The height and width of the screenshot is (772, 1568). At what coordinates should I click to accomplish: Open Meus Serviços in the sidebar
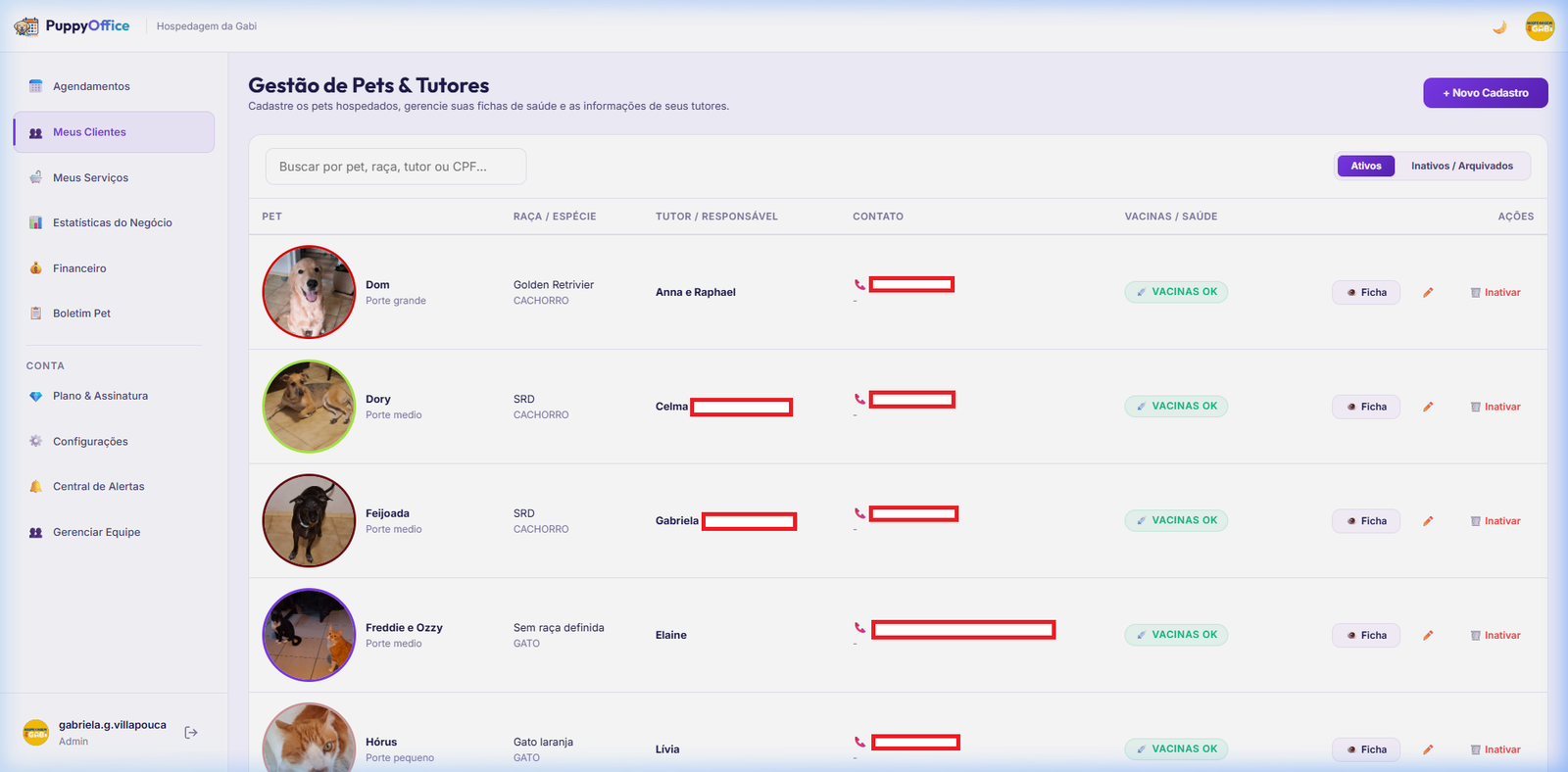tap(114, 177)
